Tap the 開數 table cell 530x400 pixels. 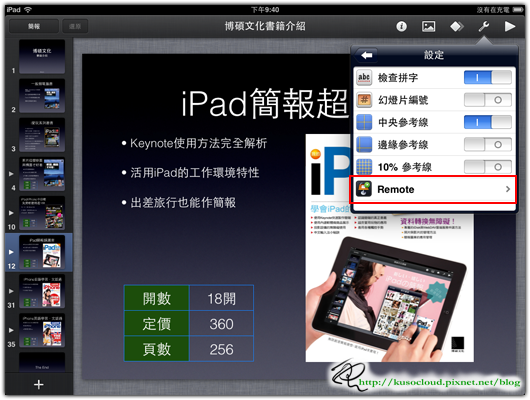157,298
